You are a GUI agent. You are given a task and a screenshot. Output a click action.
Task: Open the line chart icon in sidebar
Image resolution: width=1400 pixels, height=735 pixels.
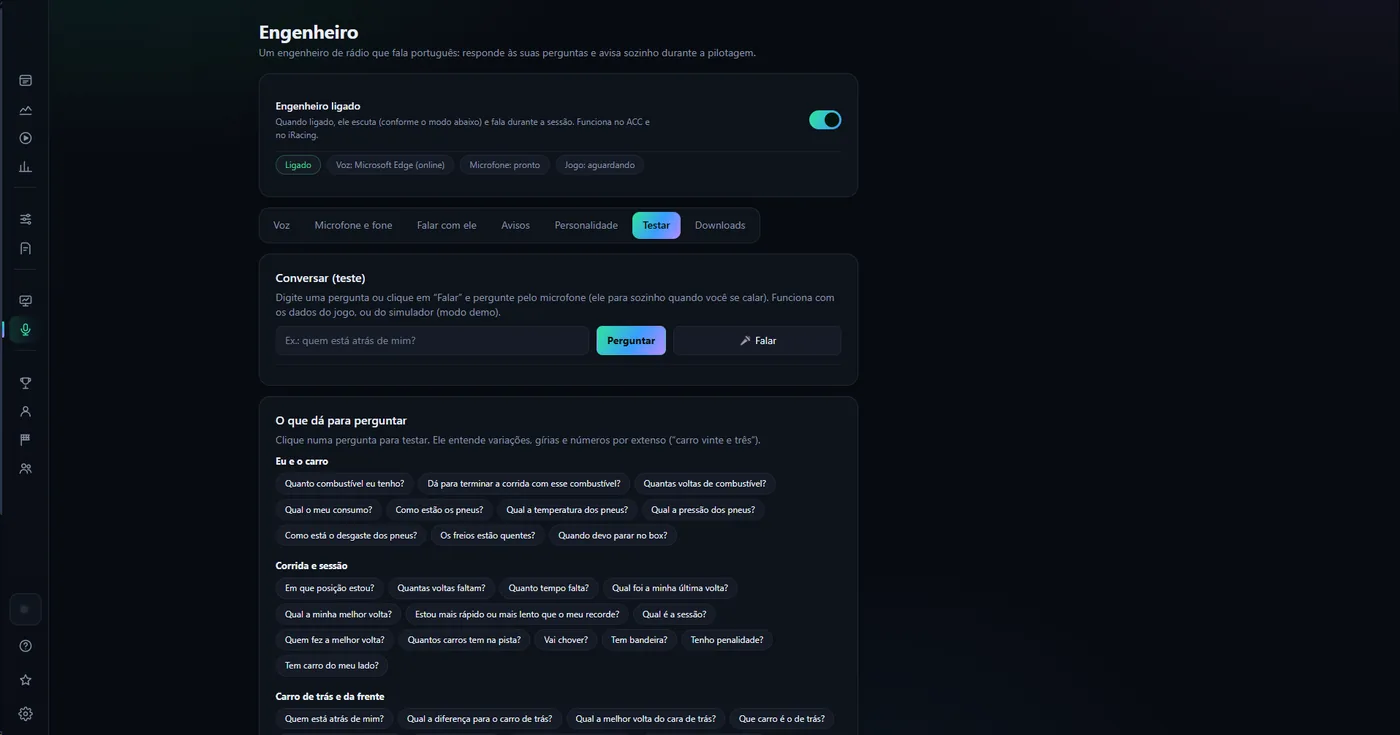(x=25, y=110)
